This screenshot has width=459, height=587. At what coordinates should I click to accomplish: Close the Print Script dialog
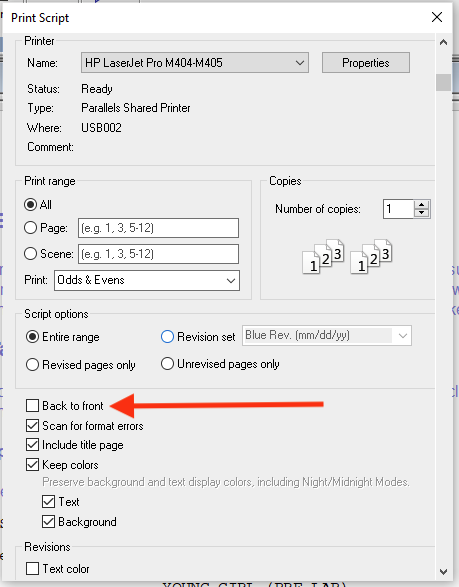(437, 17)
